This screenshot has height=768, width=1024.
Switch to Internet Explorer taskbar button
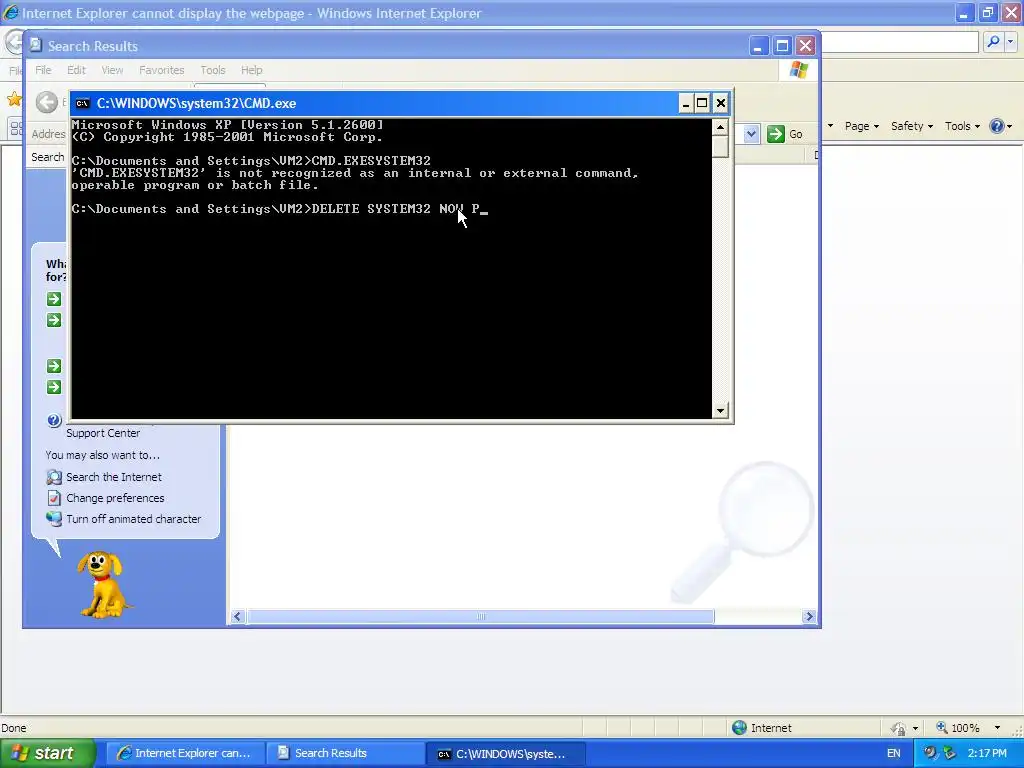(185, 753)
